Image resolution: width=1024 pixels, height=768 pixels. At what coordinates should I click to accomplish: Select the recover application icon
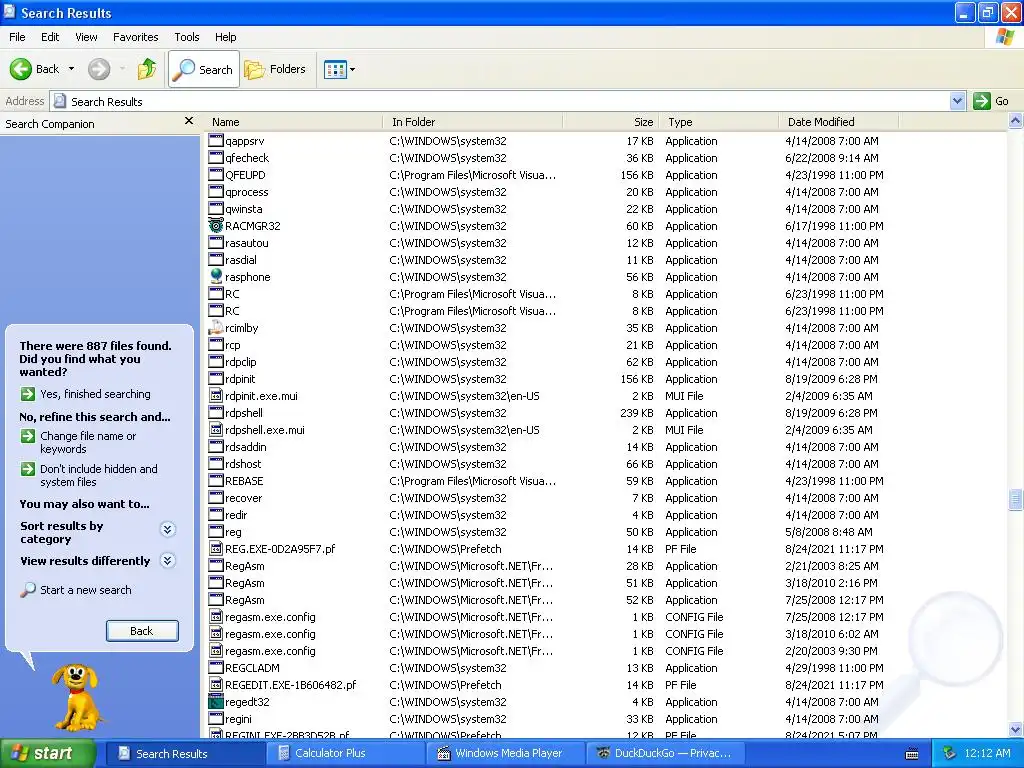pos(216,498)
